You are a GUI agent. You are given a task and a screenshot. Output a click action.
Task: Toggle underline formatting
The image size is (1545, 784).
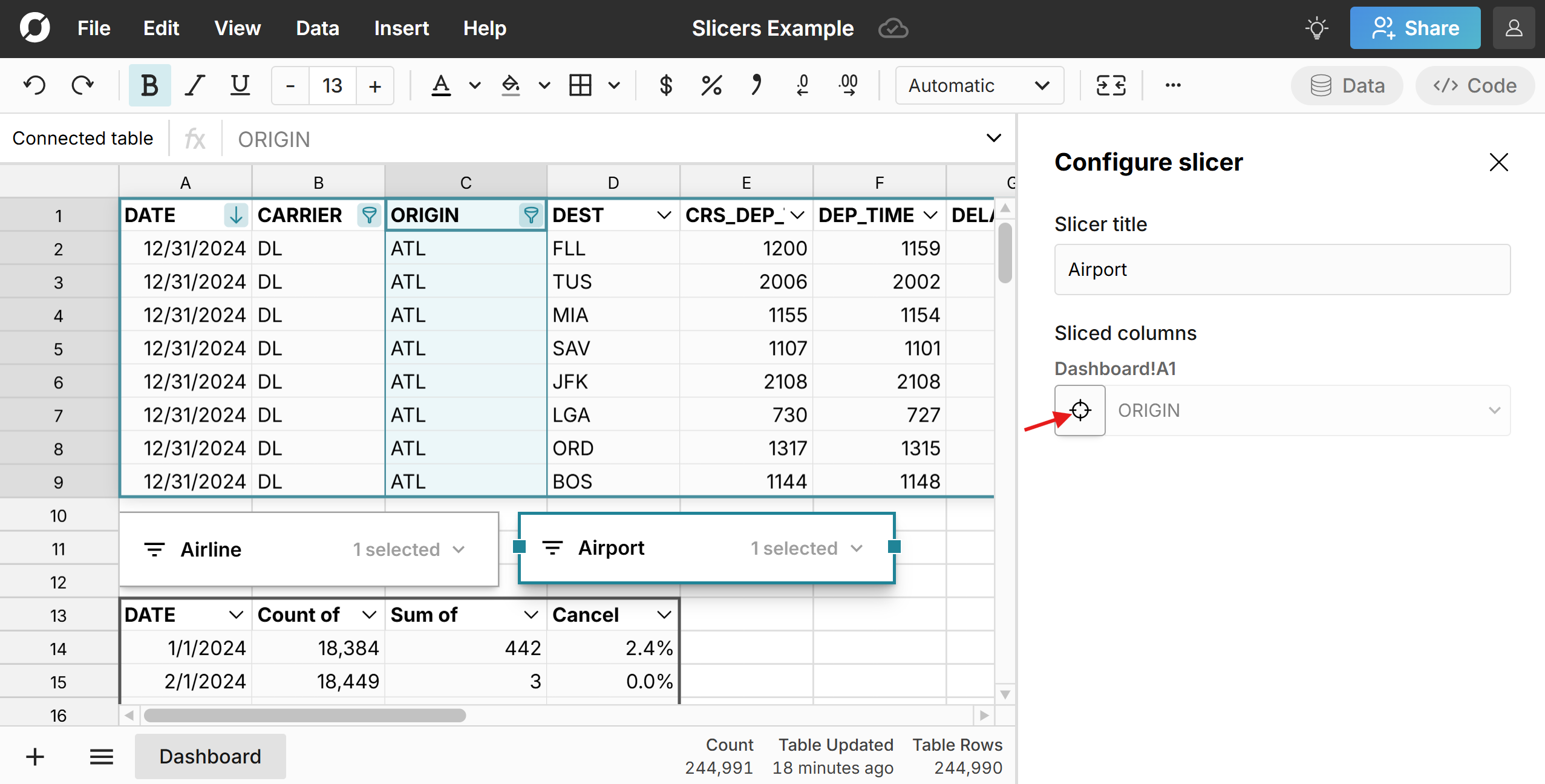tap(240, 85)
